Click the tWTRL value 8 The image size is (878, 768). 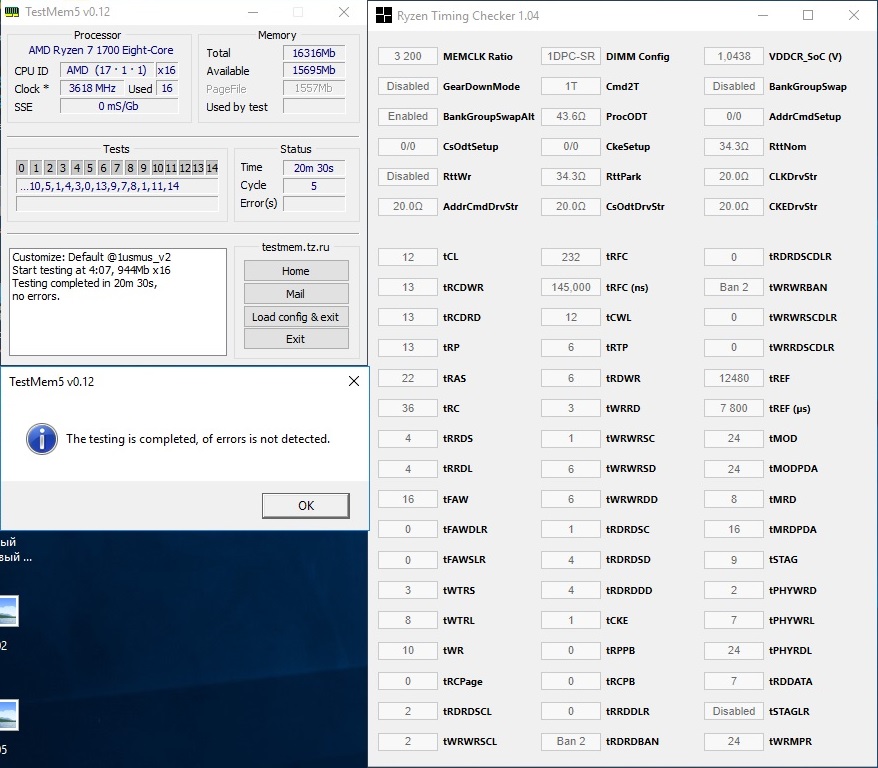(408, 620)
